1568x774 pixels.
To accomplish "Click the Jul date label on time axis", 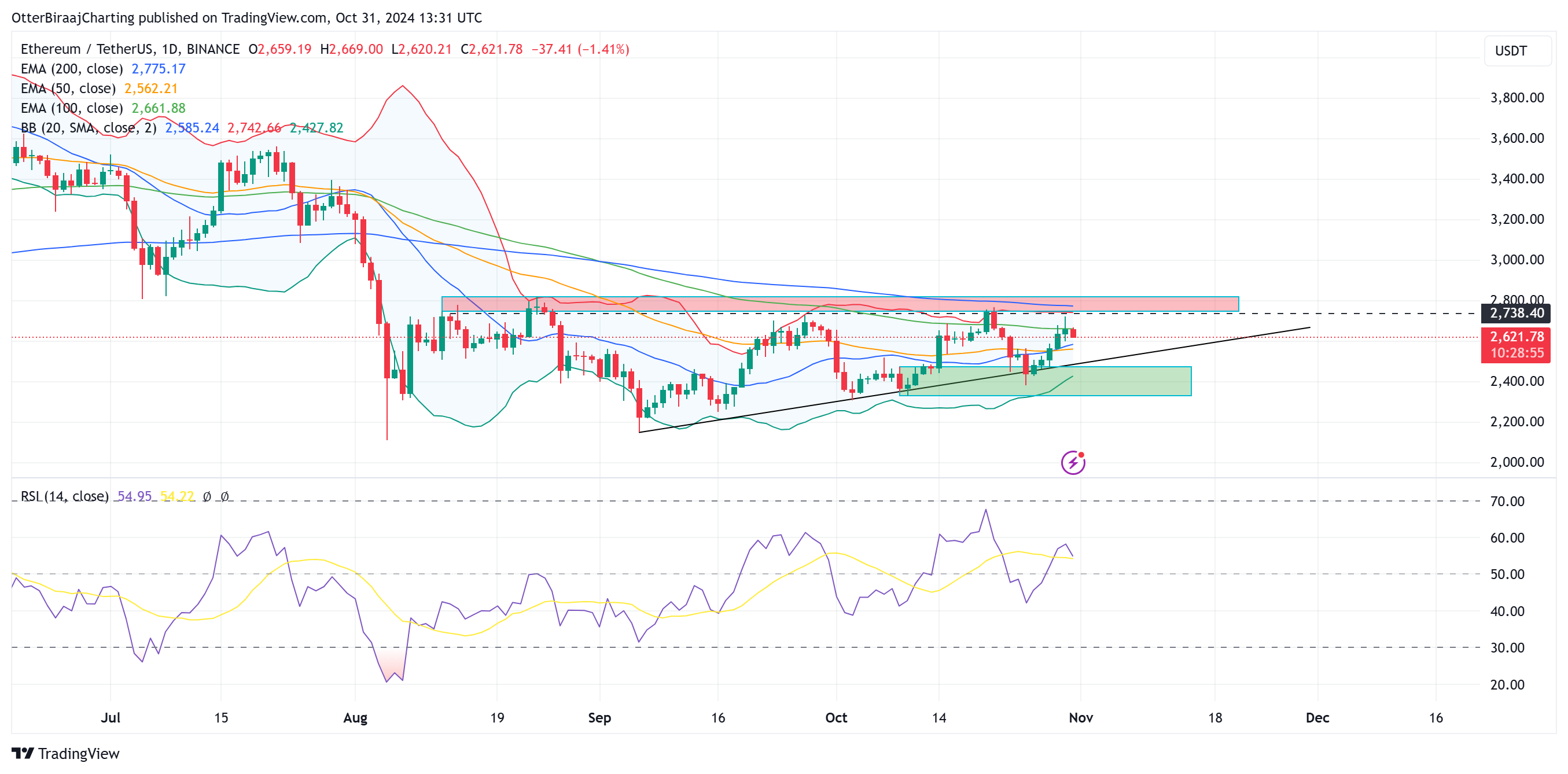I will (110, 717).
